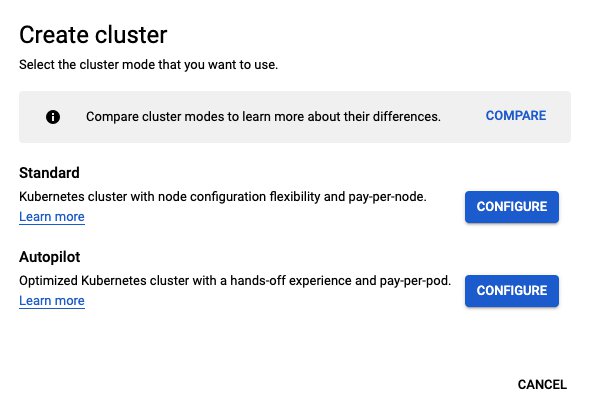590x394 pixels.
Task: Click the Standard mode heading
Action: (x=49, y=173)
